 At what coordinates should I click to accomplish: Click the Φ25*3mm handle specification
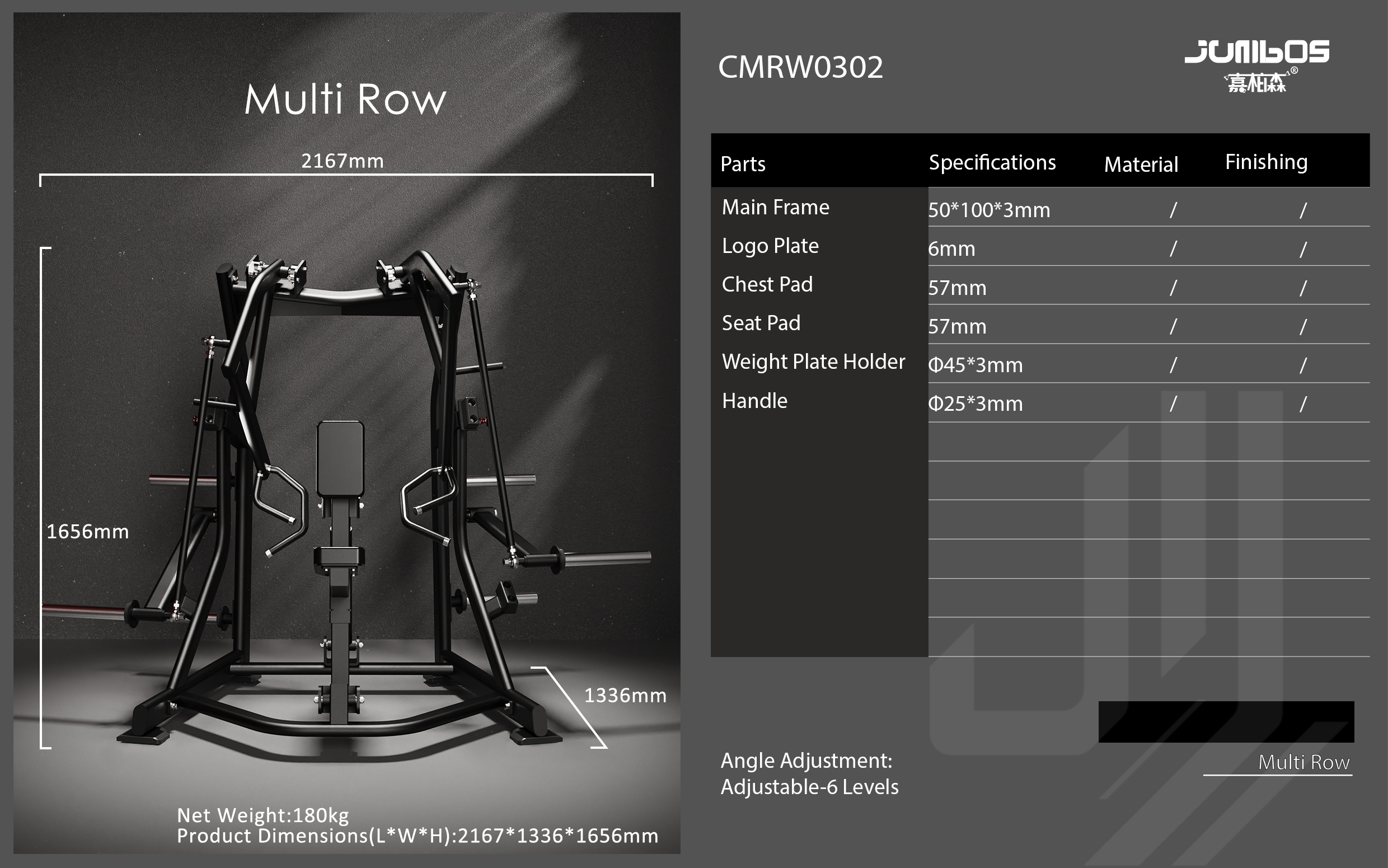(975, 403)
